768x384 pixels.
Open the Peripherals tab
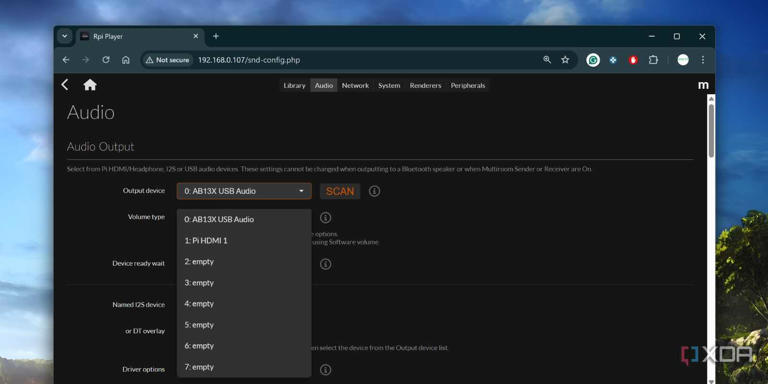(468, 85)
